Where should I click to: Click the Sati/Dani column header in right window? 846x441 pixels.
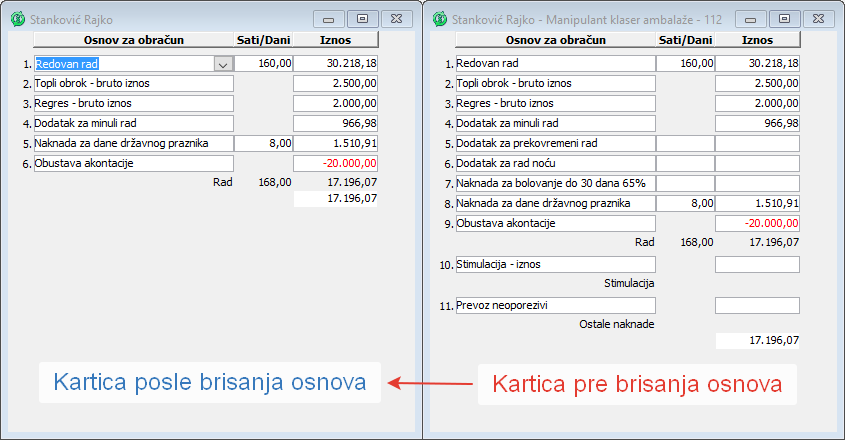tap(686, 39)
